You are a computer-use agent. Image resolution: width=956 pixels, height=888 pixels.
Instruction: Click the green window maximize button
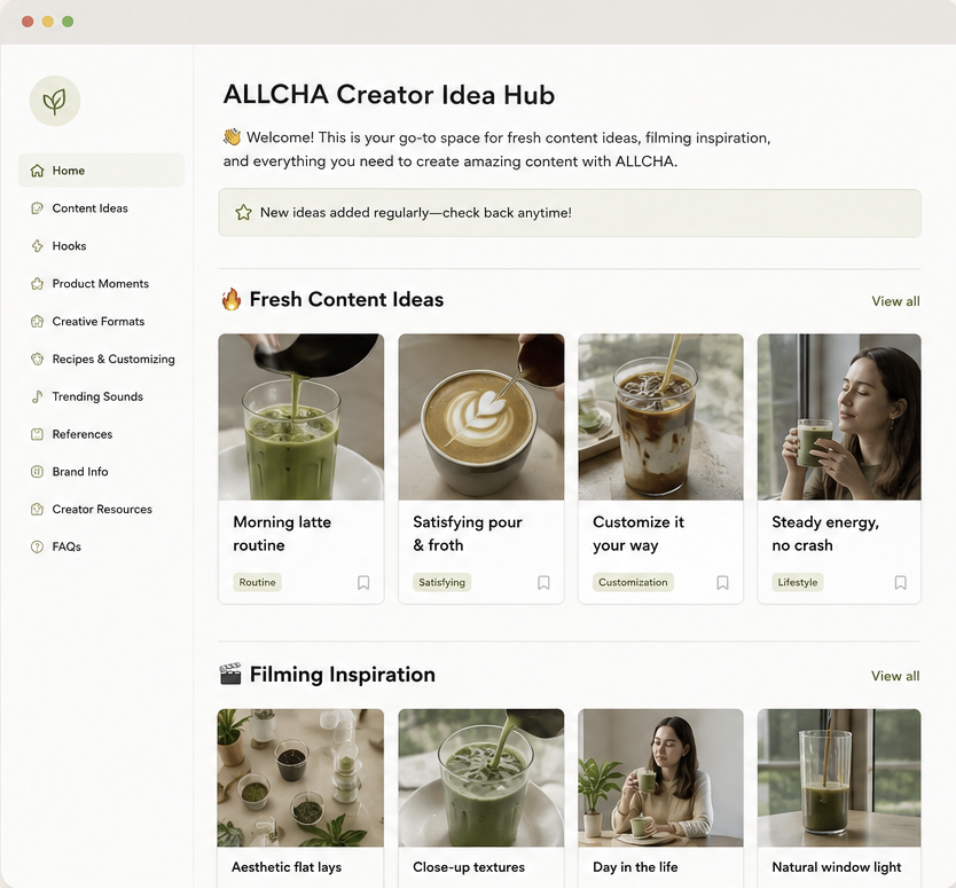click(x=68, y=22)
